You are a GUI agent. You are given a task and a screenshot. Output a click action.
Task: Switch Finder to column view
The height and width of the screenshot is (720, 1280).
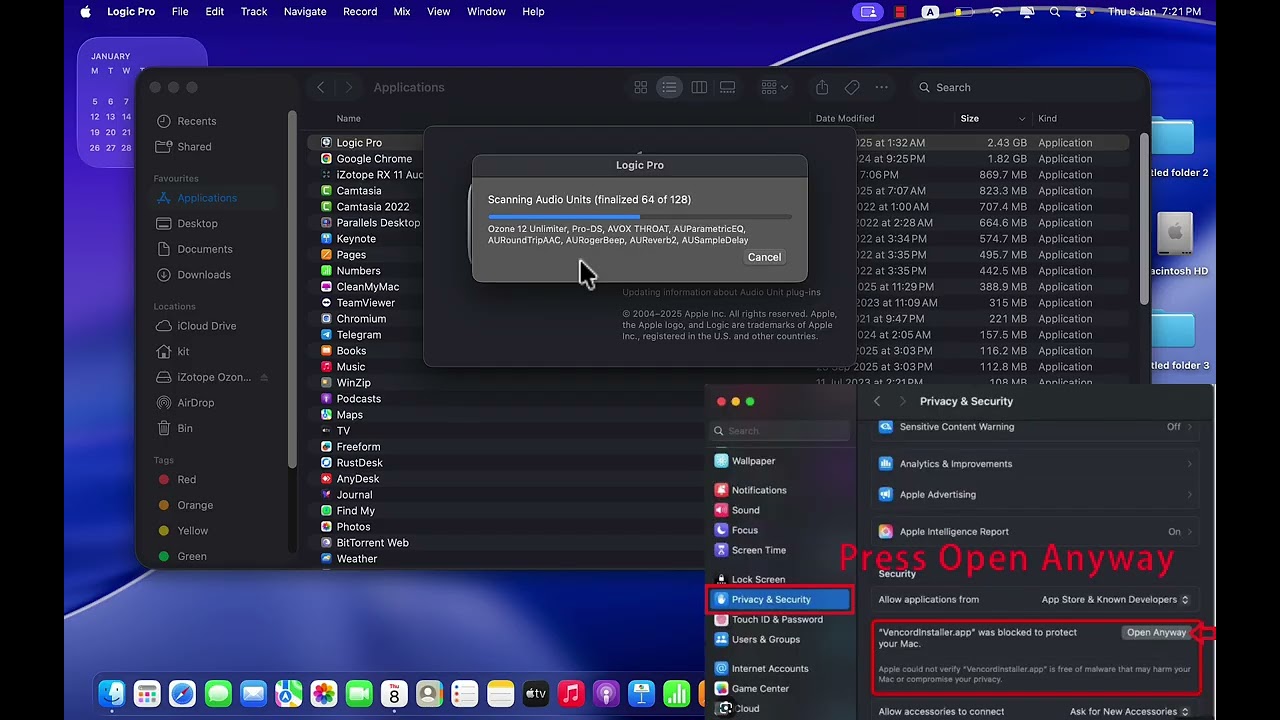coord(699,88)
